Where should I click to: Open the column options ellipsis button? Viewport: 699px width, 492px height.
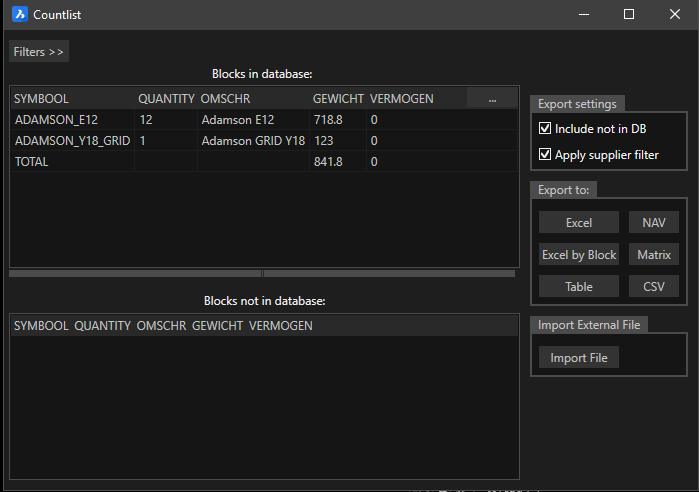click(x=492, y=99)
